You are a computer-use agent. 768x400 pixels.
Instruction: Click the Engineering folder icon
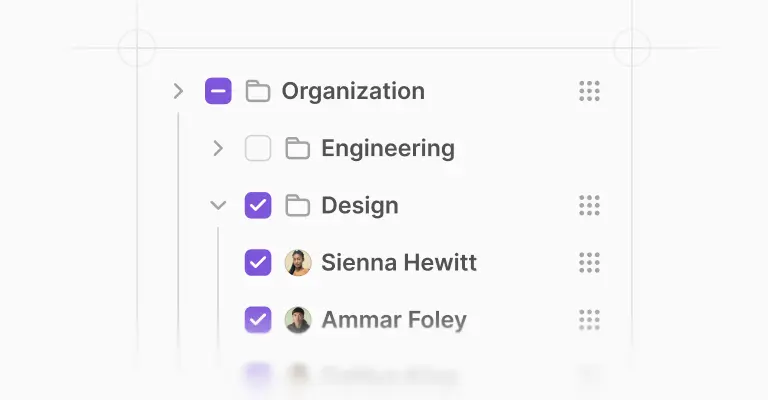297,149
